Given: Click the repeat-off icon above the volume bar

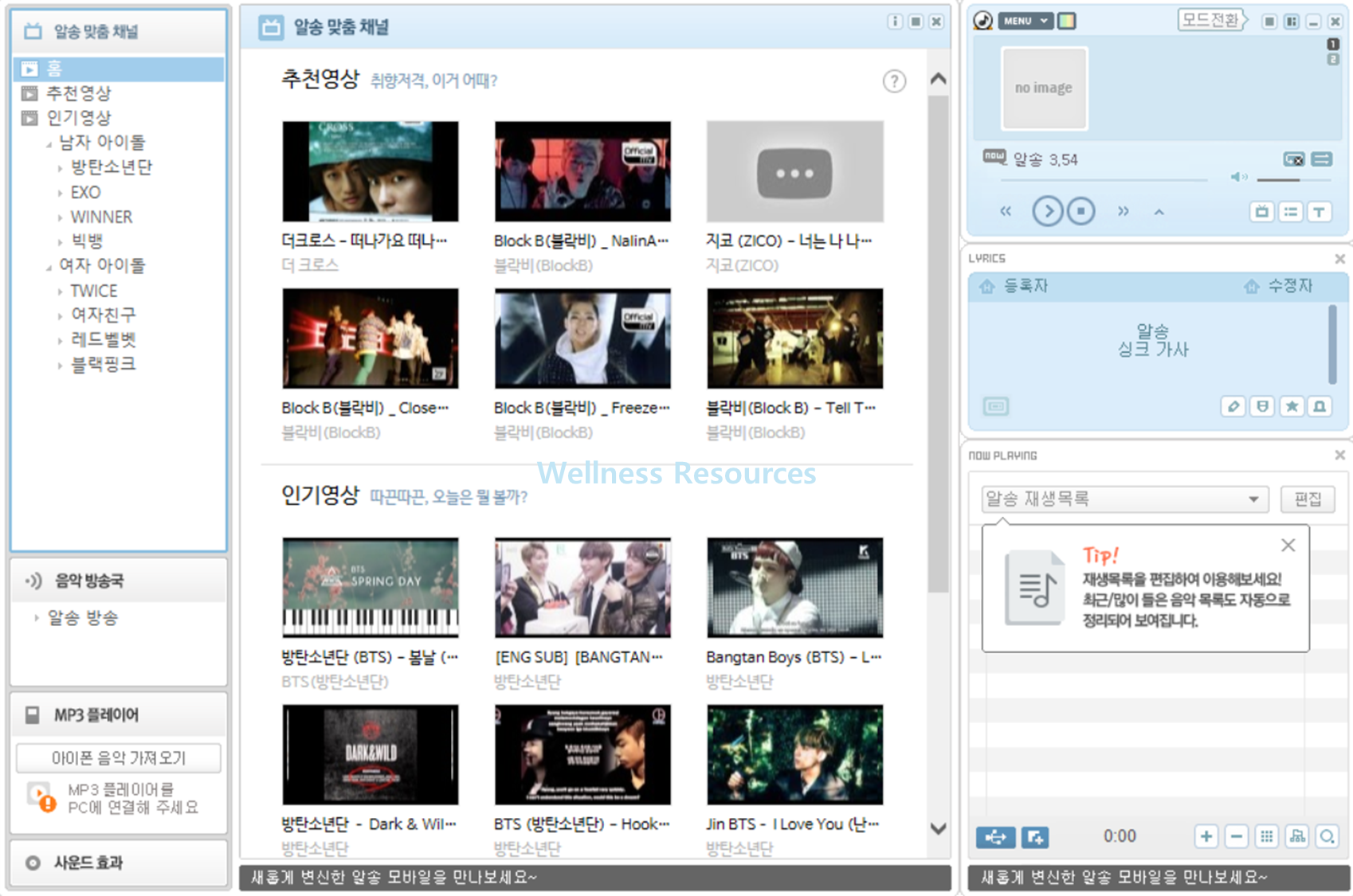Looking at the screenshot, I should [x=1293, y=159].
